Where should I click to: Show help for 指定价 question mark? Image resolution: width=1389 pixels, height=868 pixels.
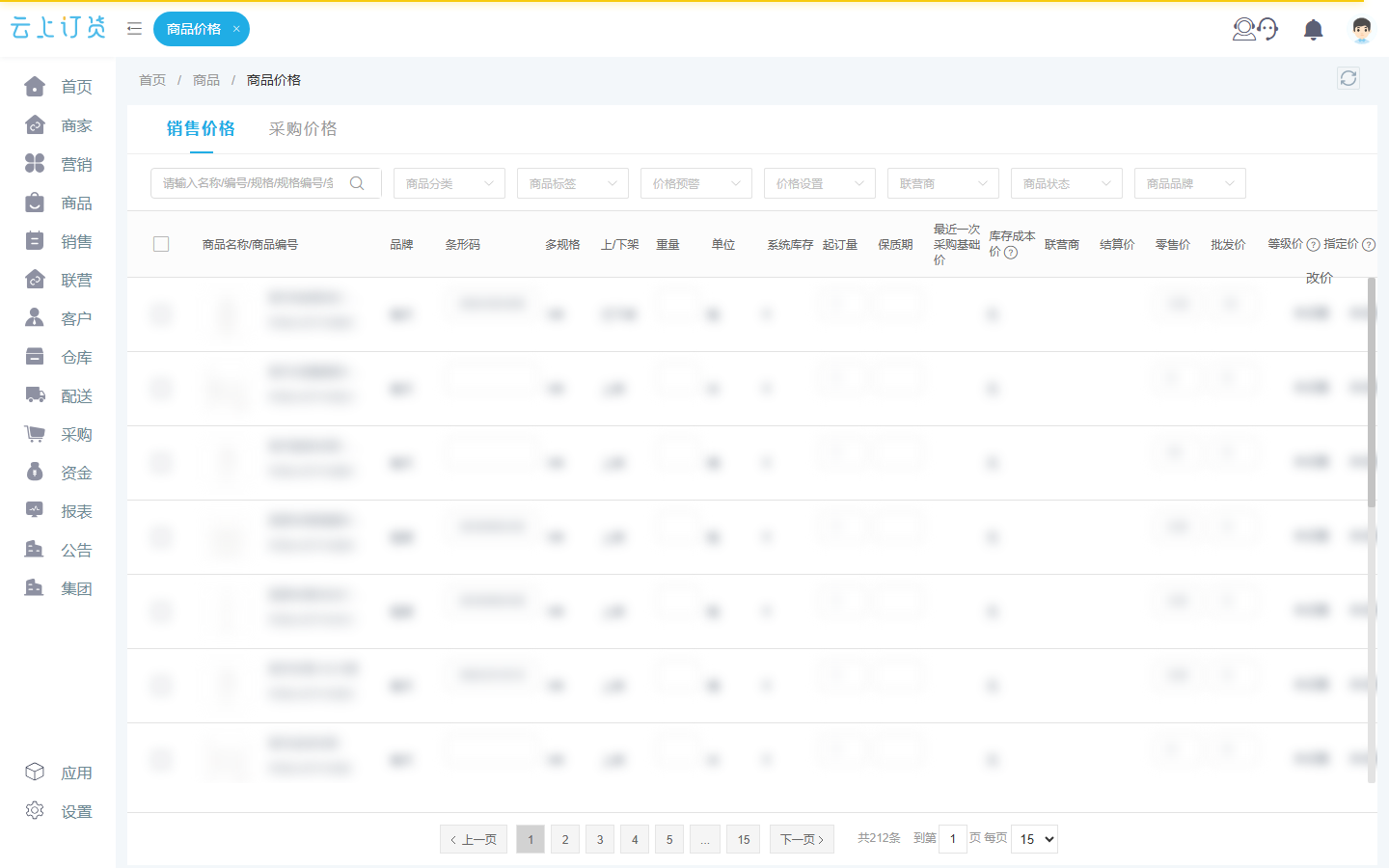(1368, 245)
